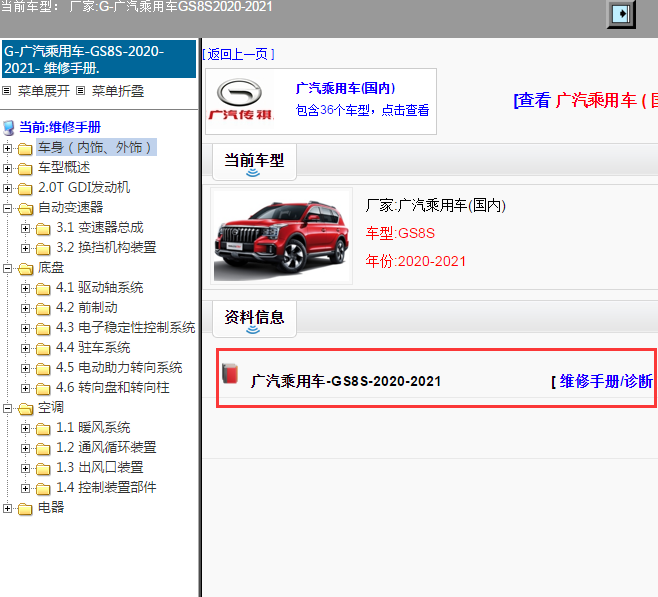
Task: Select the 1.4 控制装置部件 tree label
Action: 106,488
